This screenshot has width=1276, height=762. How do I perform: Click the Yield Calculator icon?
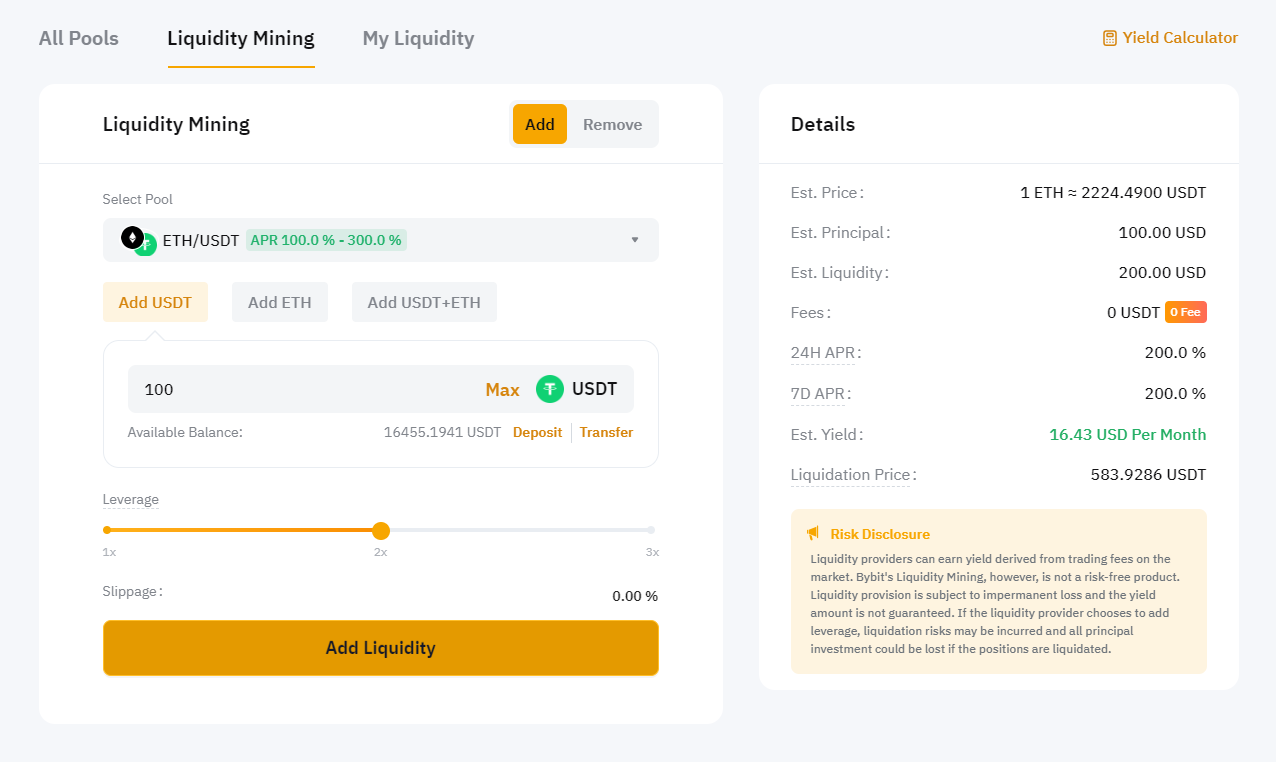point(1109,38)
